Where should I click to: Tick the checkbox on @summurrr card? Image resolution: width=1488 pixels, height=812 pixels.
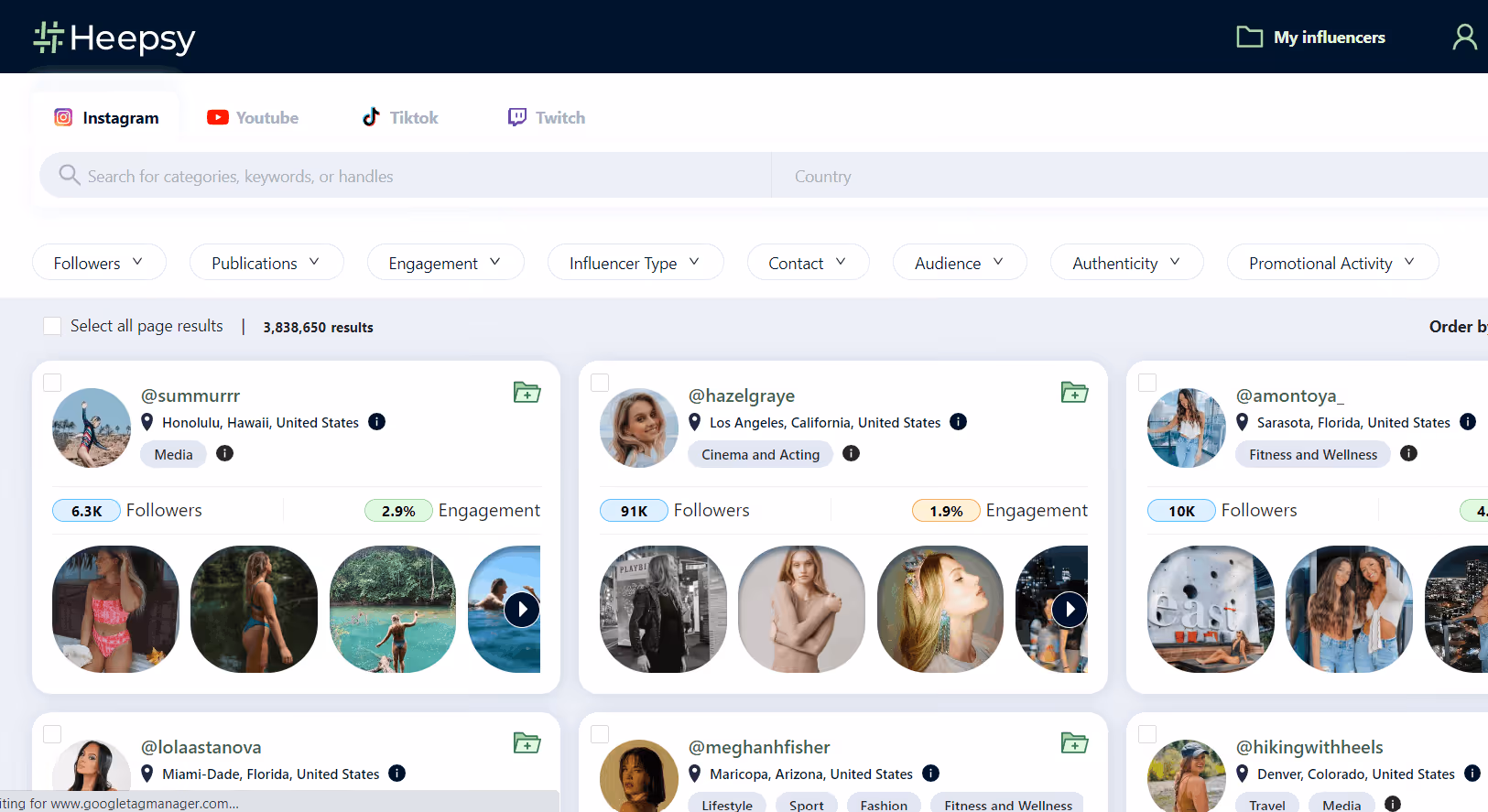[52, 383]
